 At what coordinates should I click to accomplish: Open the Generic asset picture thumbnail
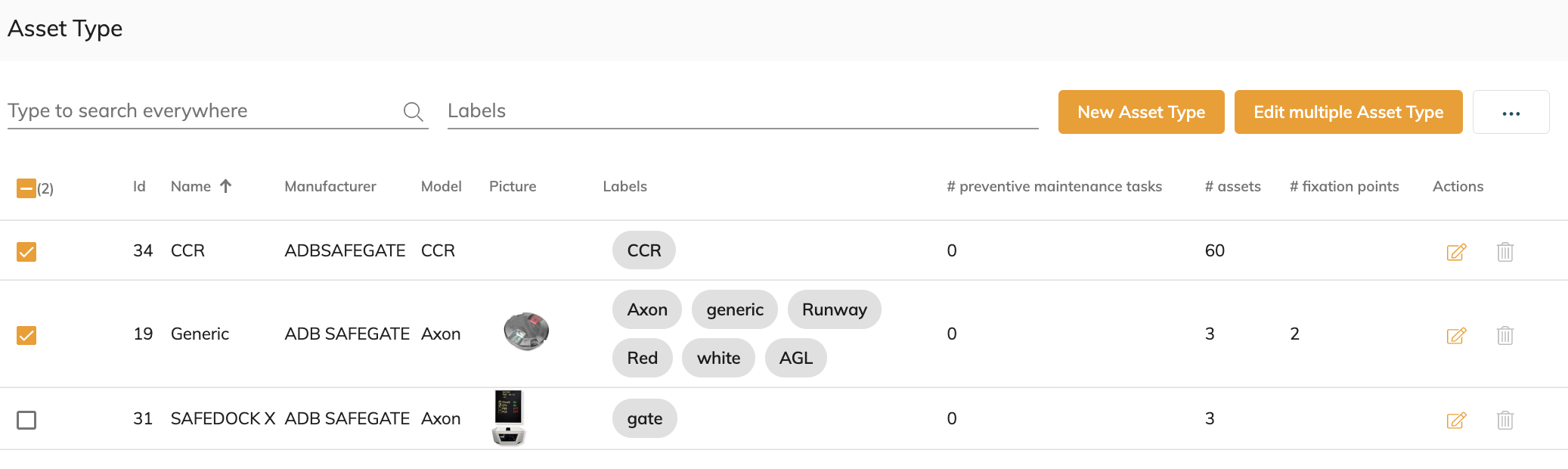tap(526, 332)
